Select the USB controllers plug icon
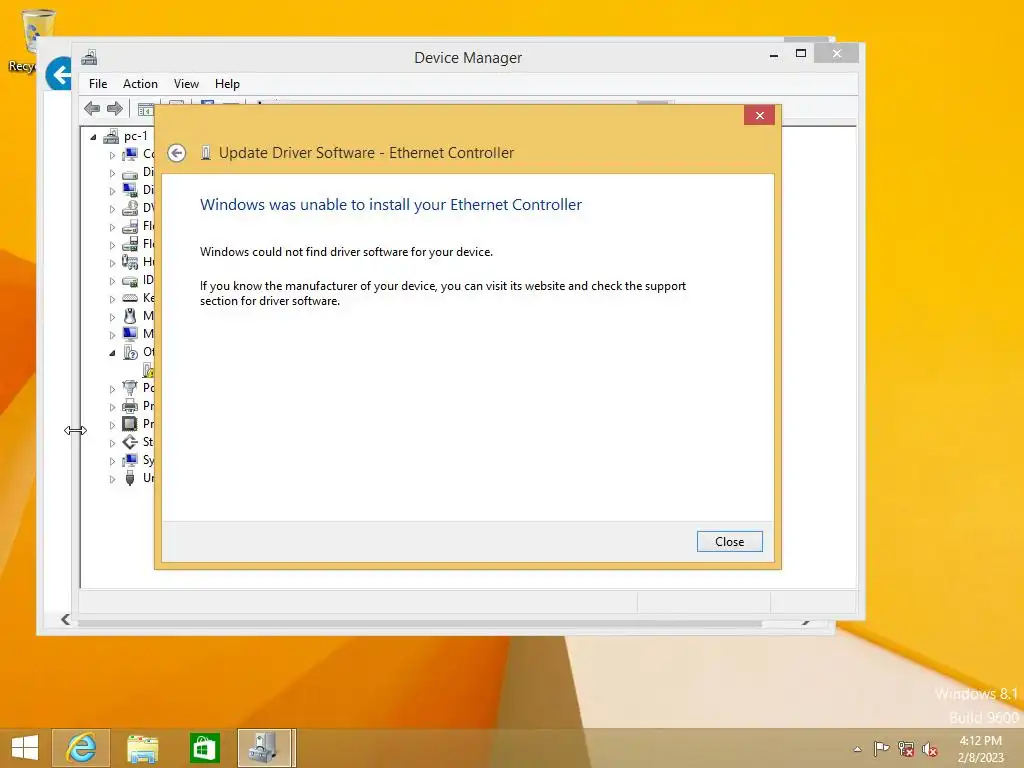This screenshot has height=768, width=1024. pos(130,478)
